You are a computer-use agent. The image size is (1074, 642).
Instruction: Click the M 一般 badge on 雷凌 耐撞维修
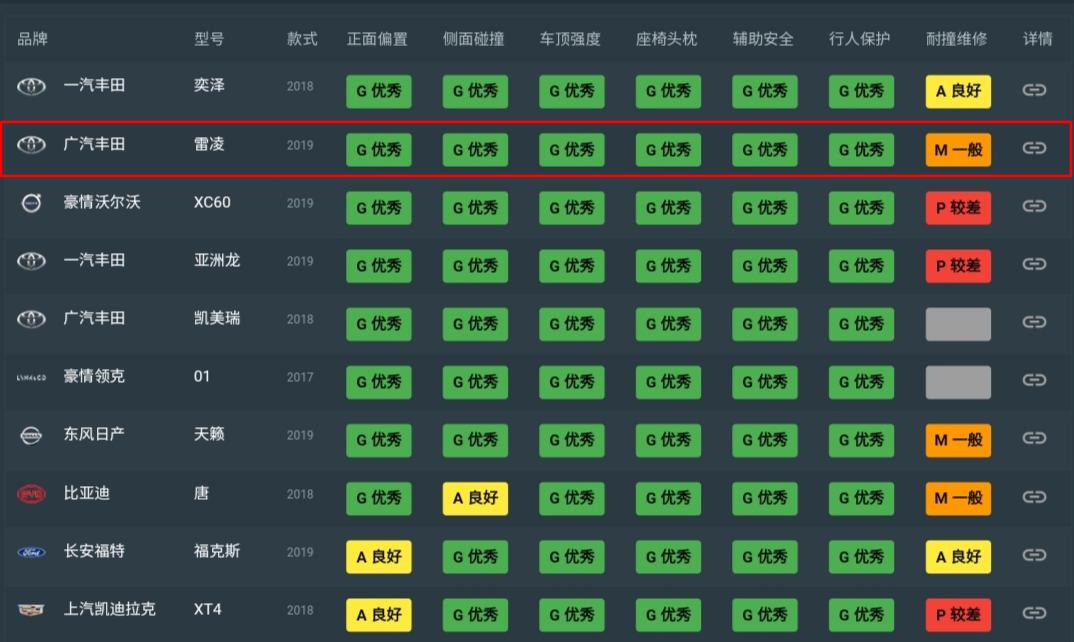pyautogui.click(x=957, y=149)
